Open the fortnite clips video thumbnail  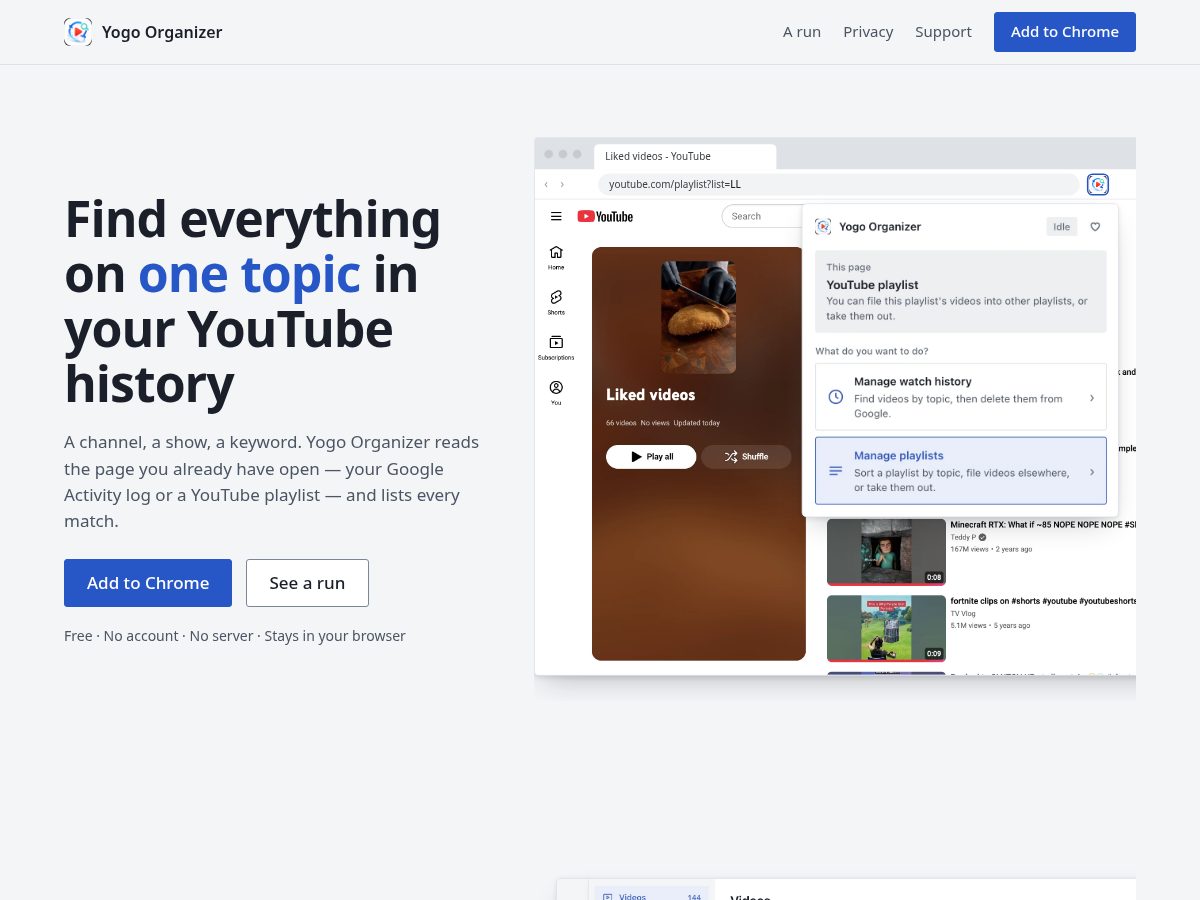886,629
